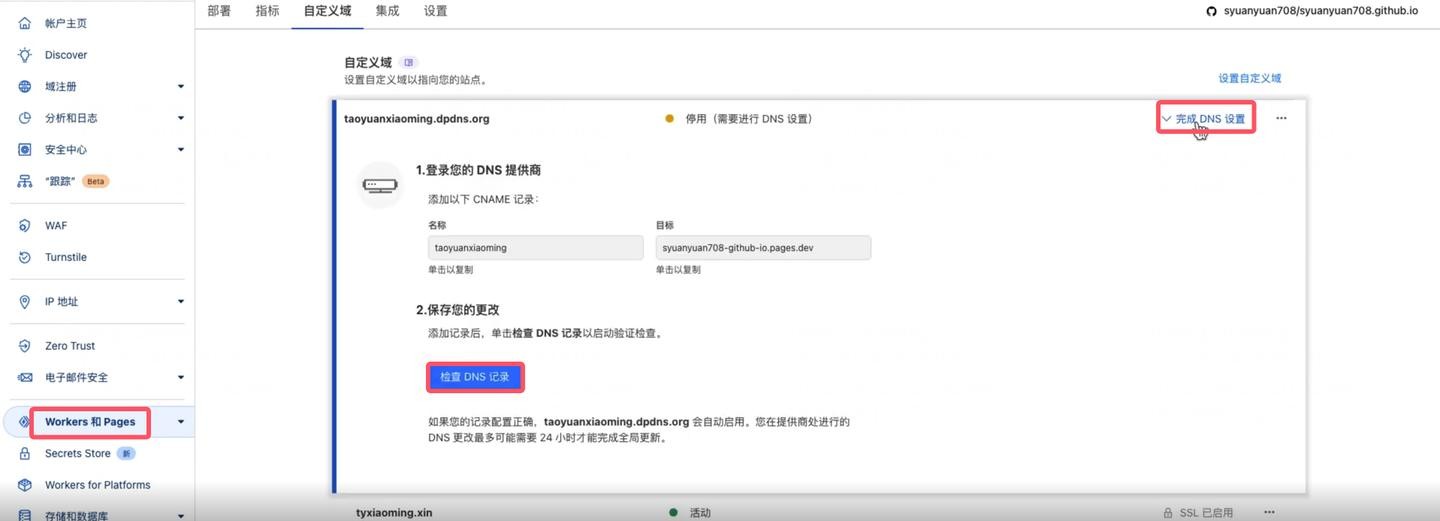Copy the 目标 field pages.dev value
This screenshot has height=521, width=1440.
click(x=763, y=248)
